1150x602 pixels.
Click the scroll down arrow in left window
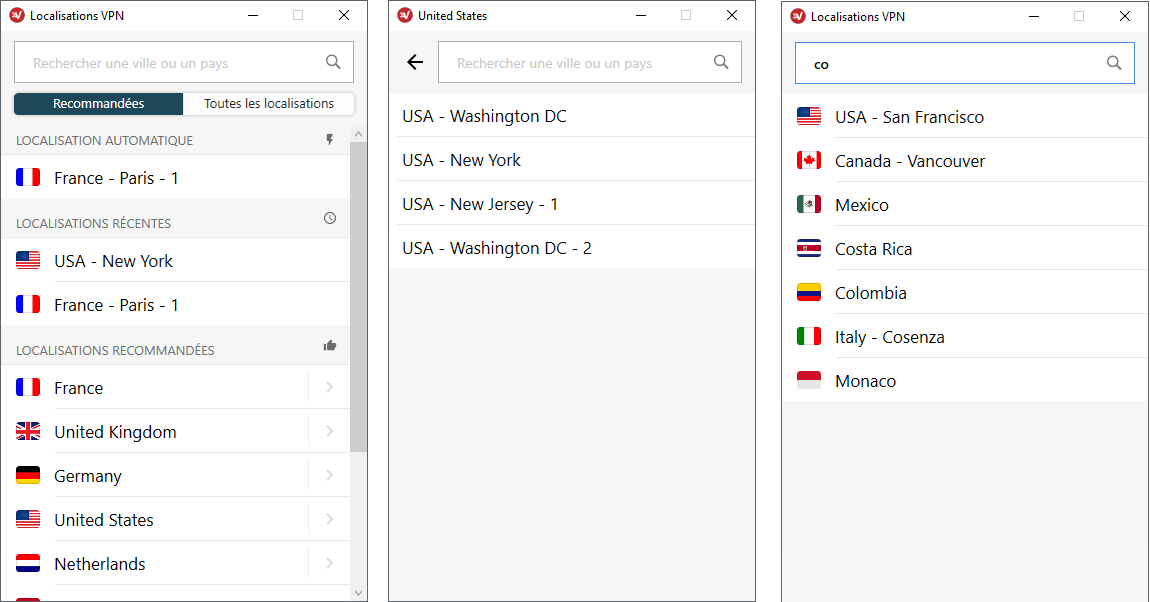tap(358, 592)
